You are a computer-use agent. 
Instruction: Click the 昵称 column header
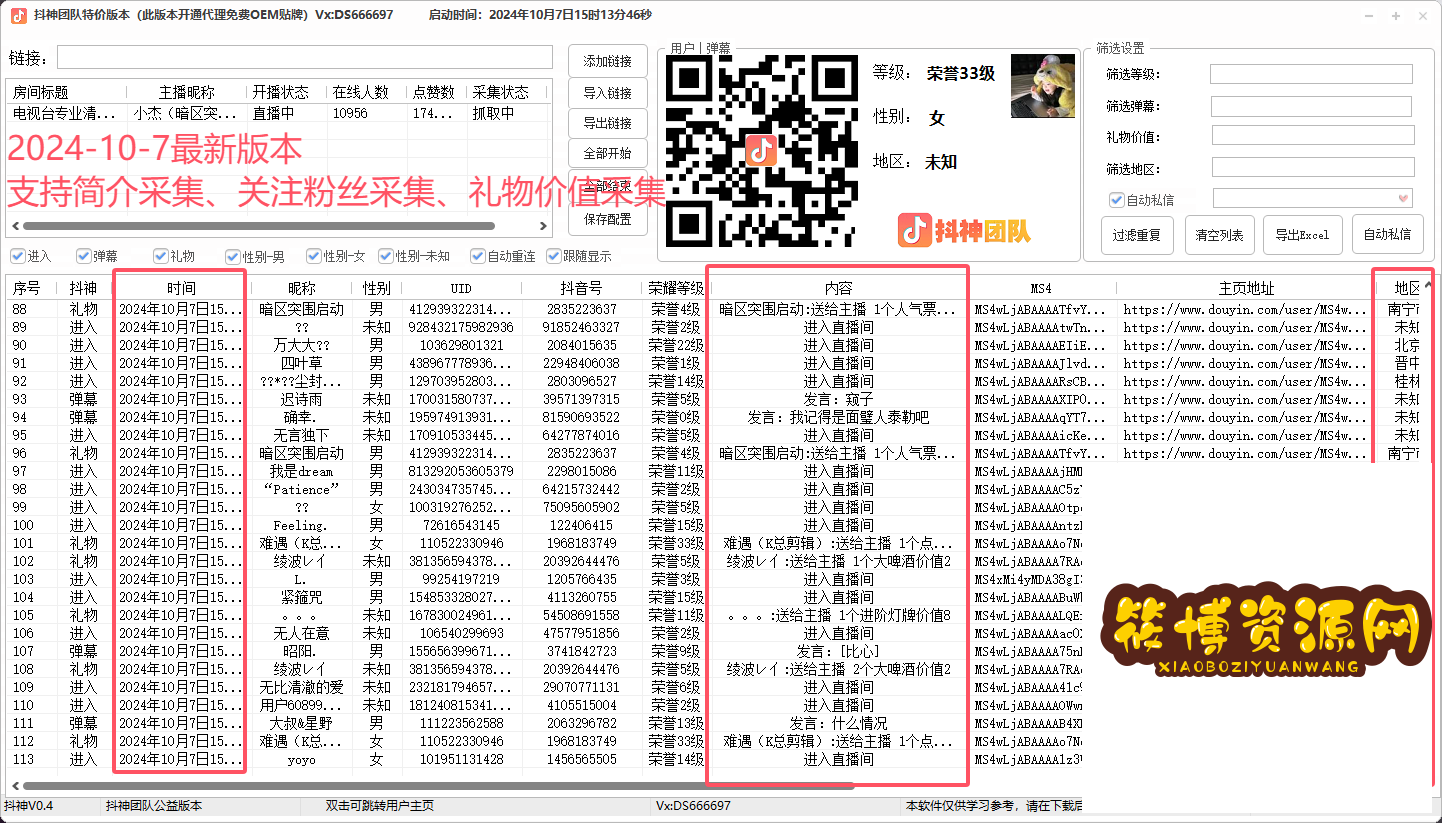pyautogui.click(x=301, y=288)
